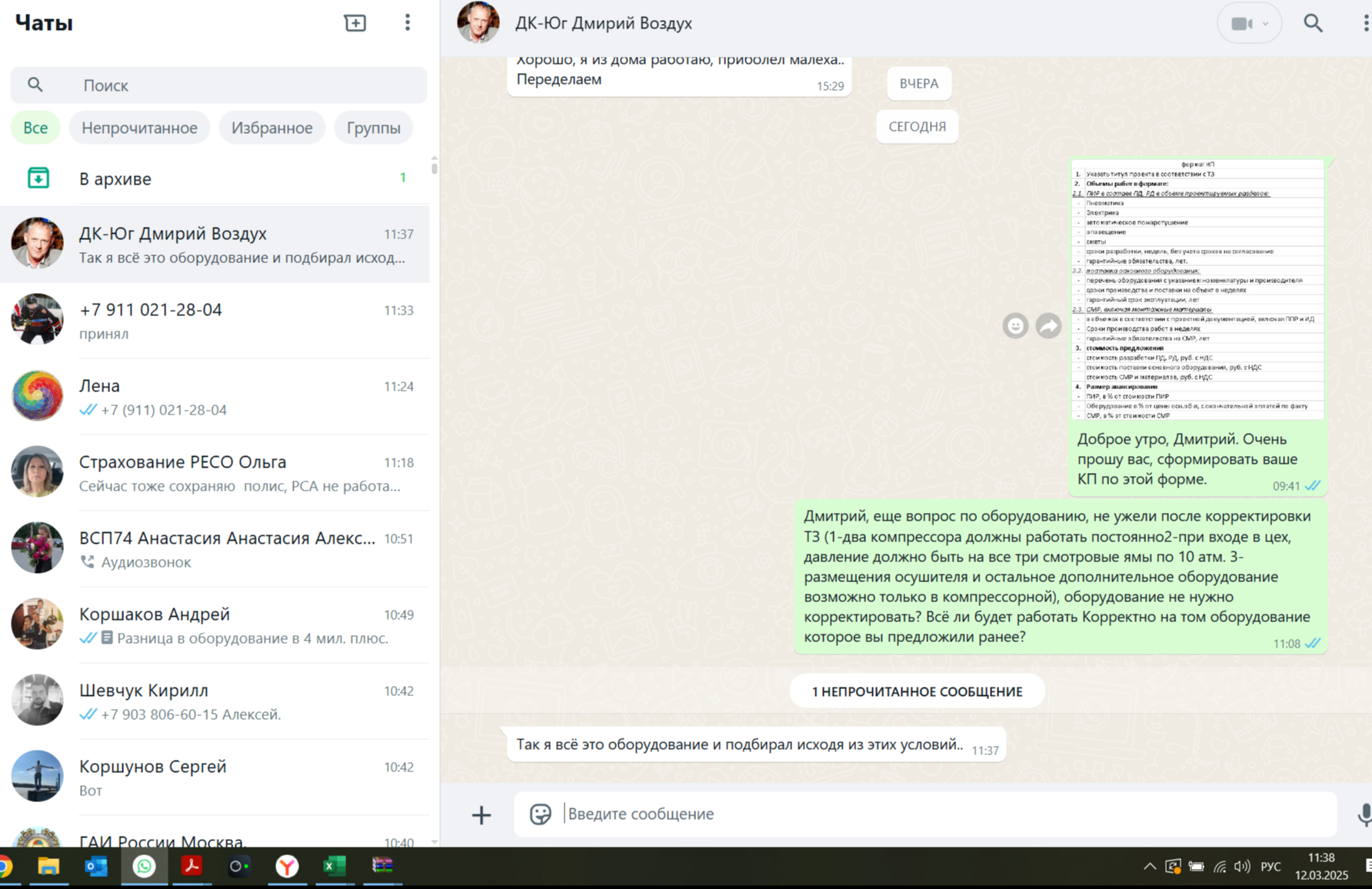Click the battery icon in the tray
This screenshot has height=889, width=1372.
(x=1196, y=867)
